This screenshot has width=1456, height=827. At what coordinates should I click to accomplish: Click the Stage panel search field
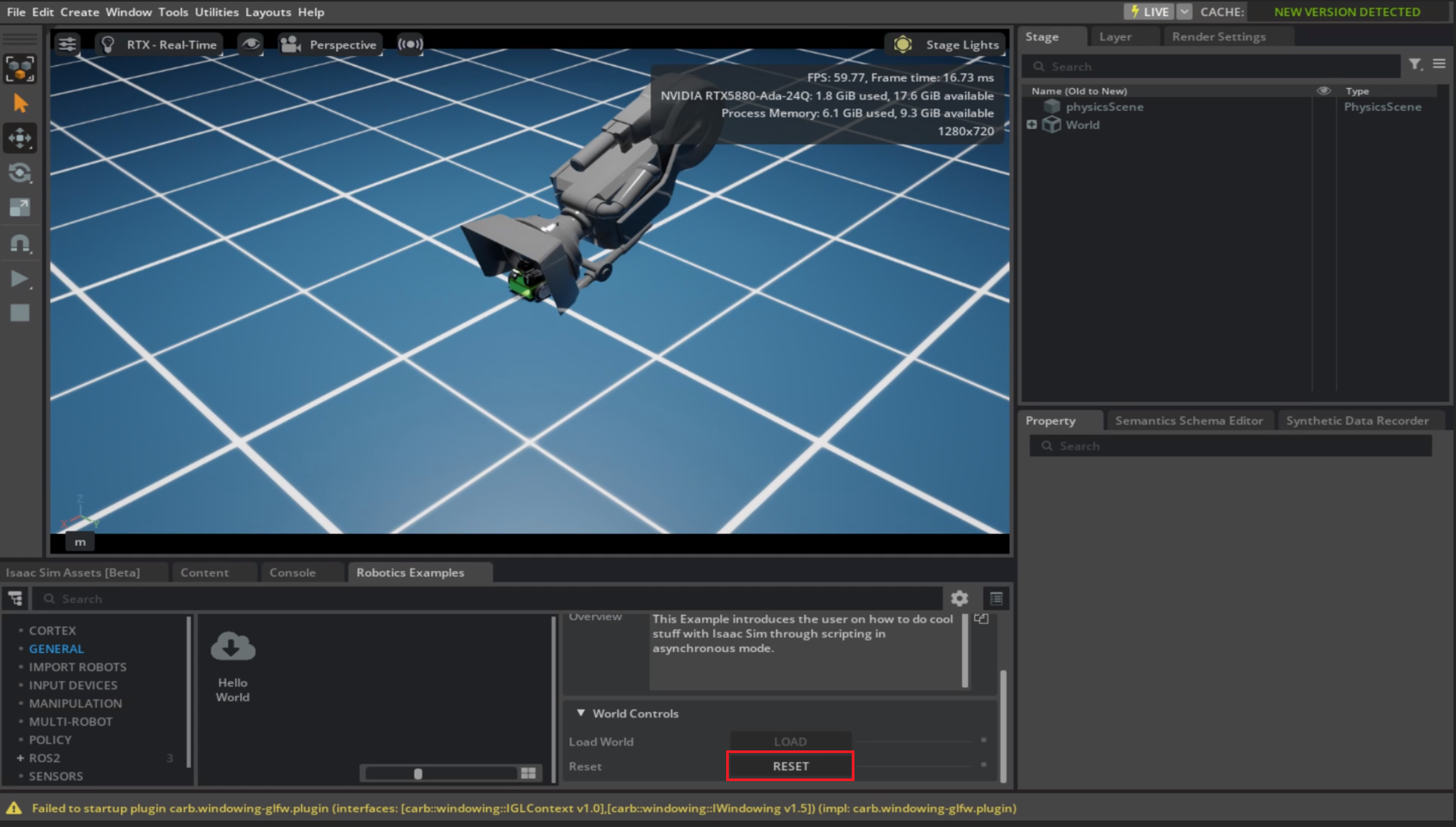[1211, 66]
